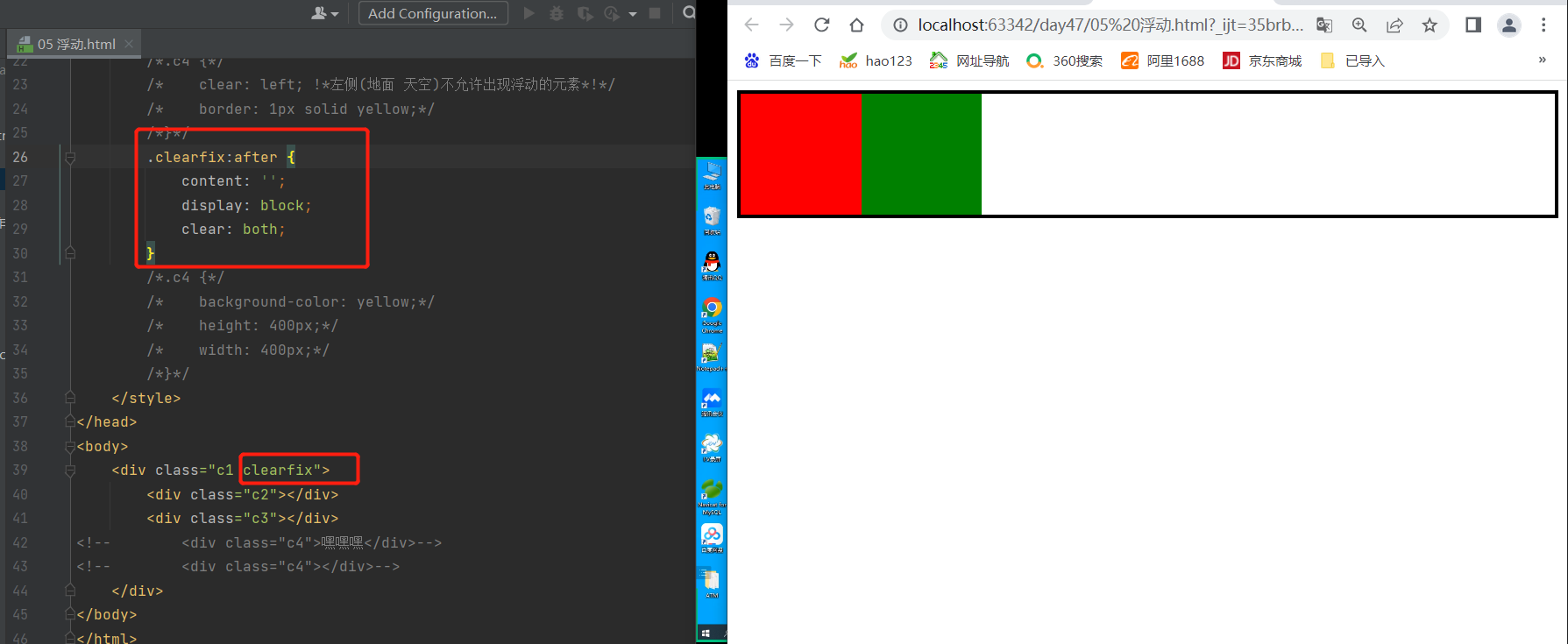The image size is (1568, 644).
Task: Open the Chrome three-dot menu
Action: click(x=1543, y=25)
